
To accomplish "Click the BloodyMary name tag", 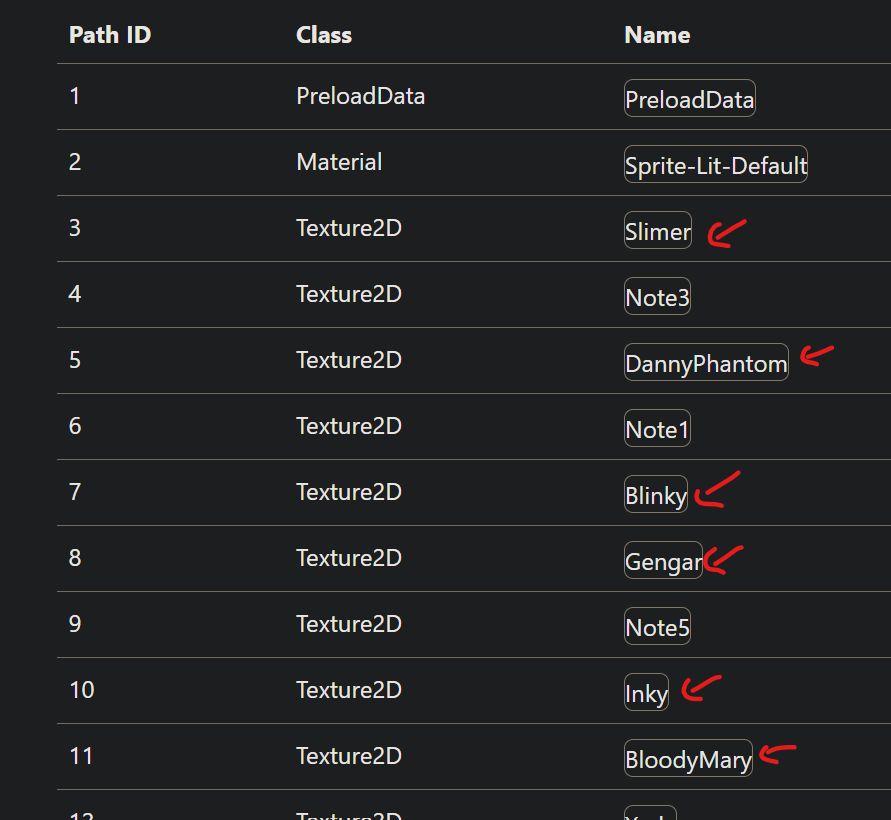I will [x=687, y=759].
